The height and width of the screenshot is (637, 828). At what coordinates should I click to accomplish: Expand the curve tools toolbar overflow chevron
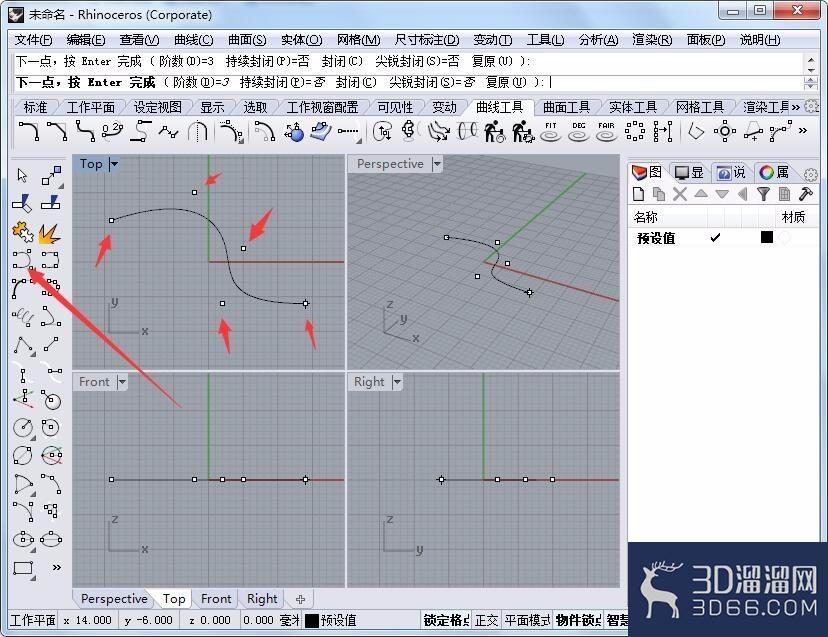tap(803, 131)
